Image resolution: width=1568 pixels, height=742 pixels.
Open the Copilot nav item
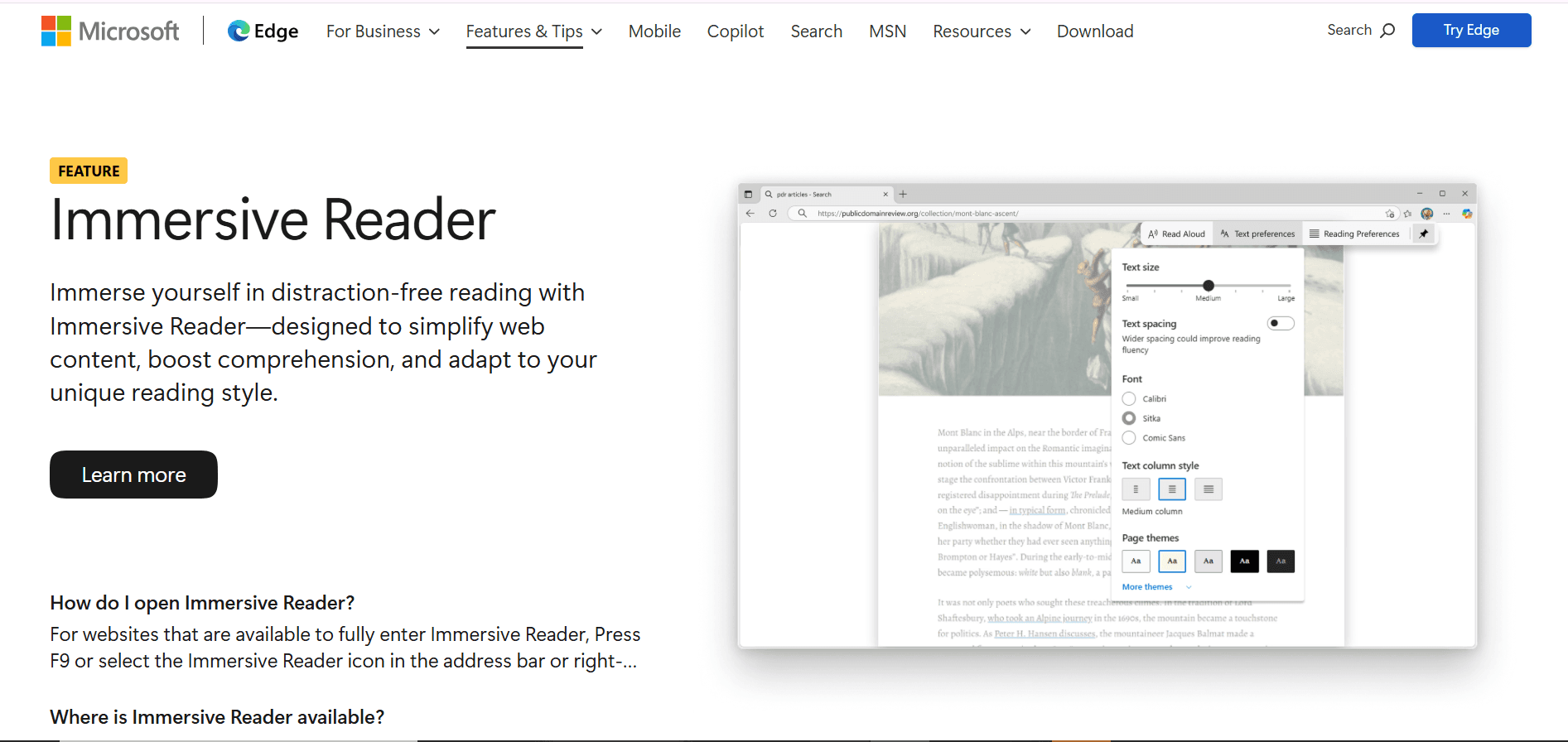point(736,31)
